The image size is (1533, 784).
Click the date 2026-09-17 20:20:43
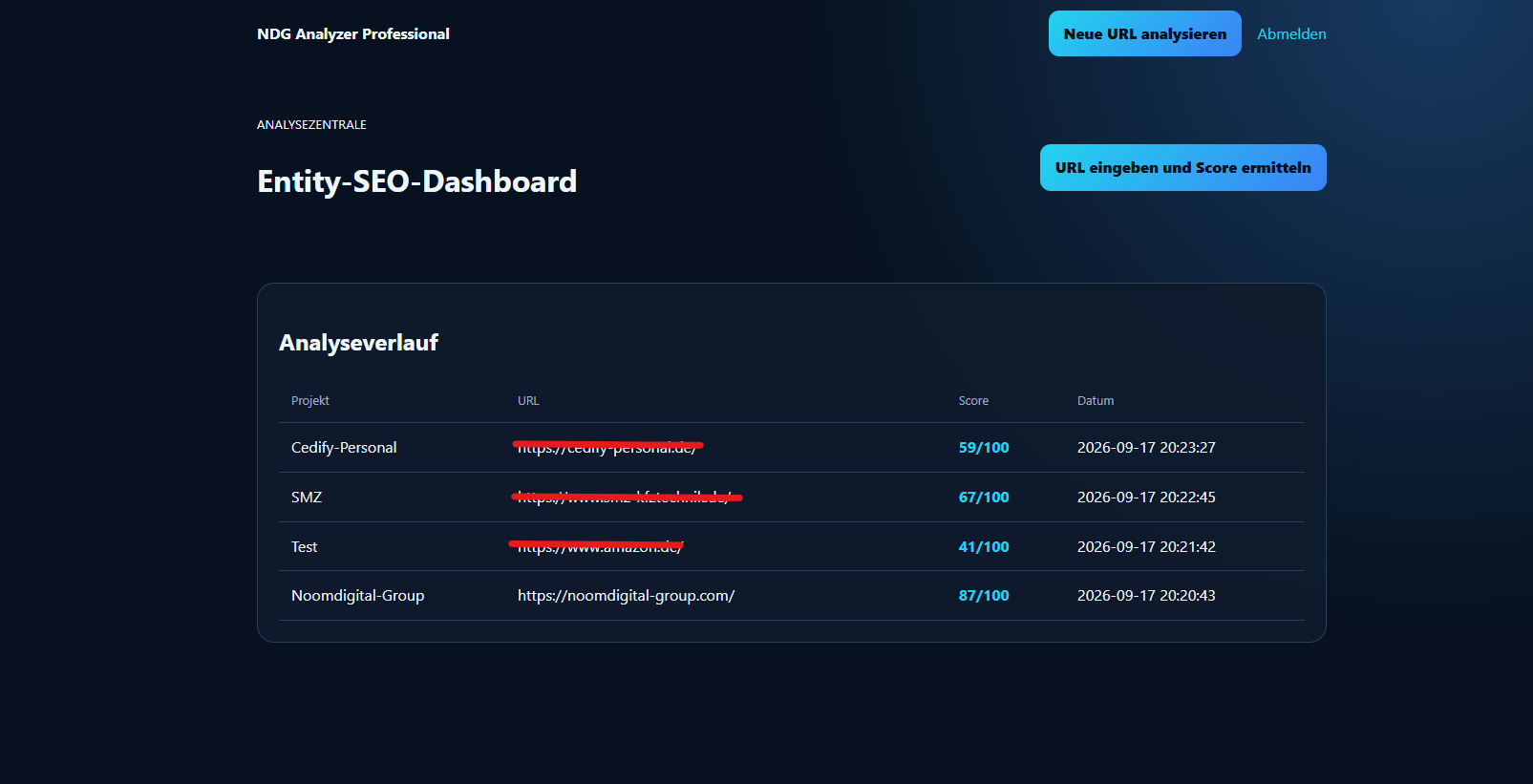pos(1146,595)
